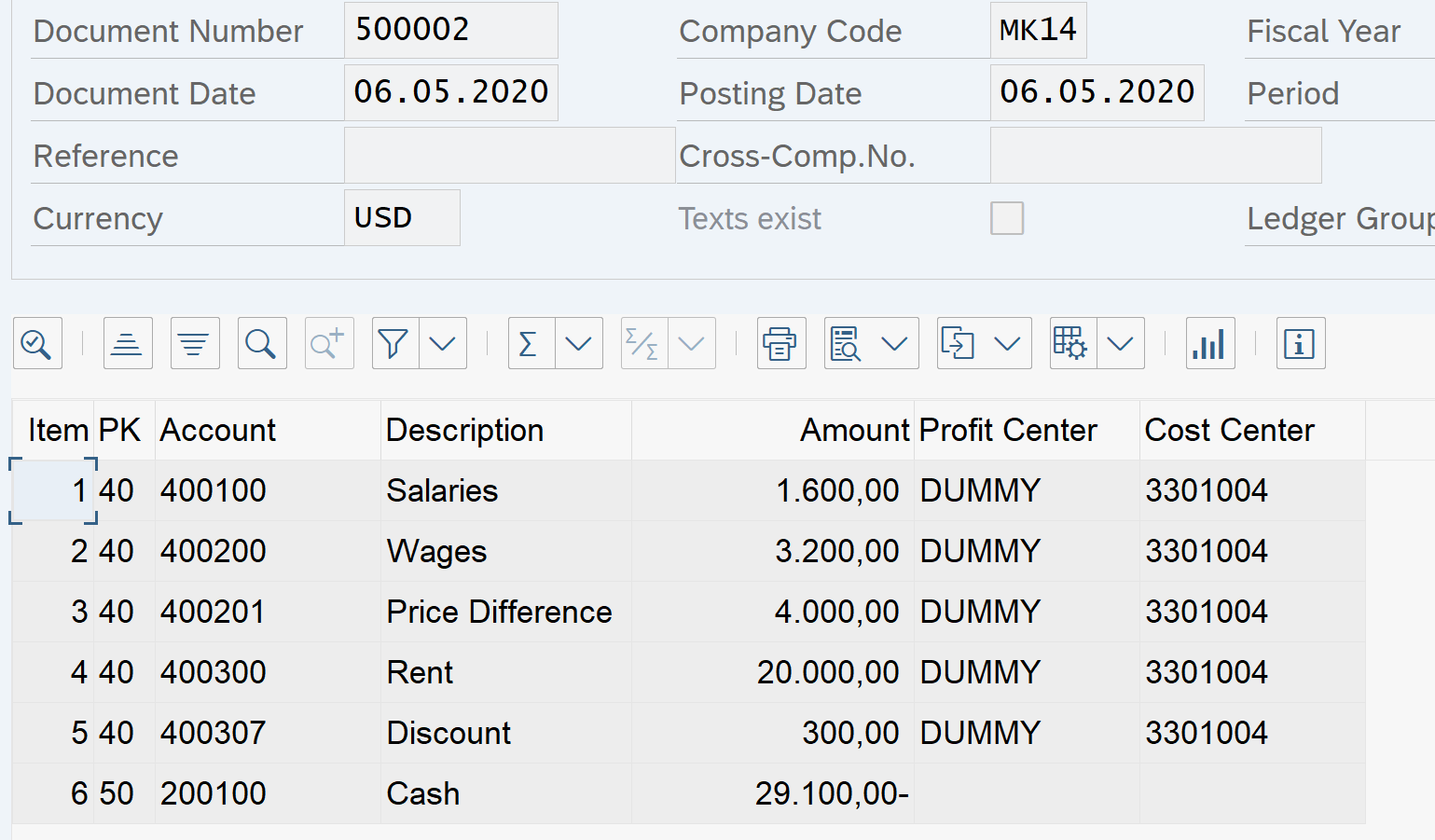Screen dimensions: 1435x840
Task: Expand the filter dropdown arrow
Action: point(443,344)
